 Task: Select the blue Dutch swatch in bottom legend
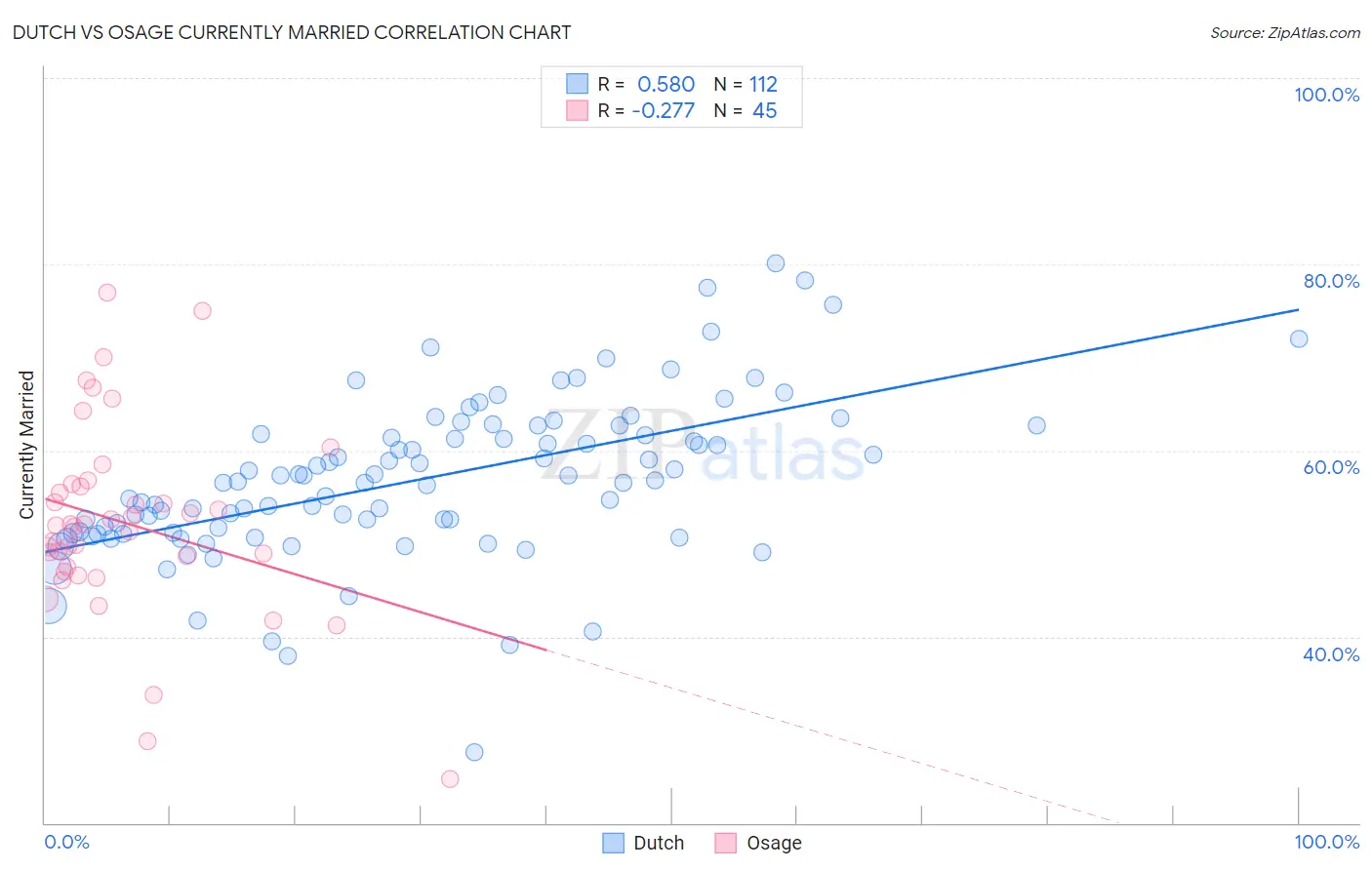click(x=613, y=843)
